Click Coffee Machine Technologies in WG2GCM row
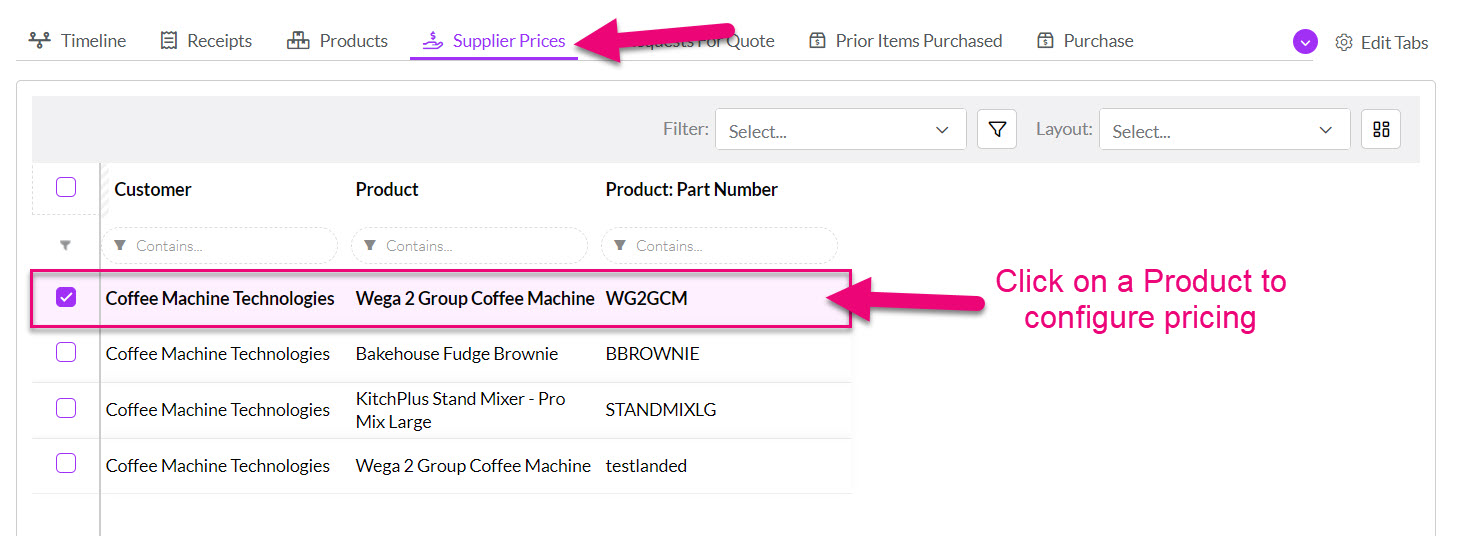1458x536 pixels. [x=220, y=298]
